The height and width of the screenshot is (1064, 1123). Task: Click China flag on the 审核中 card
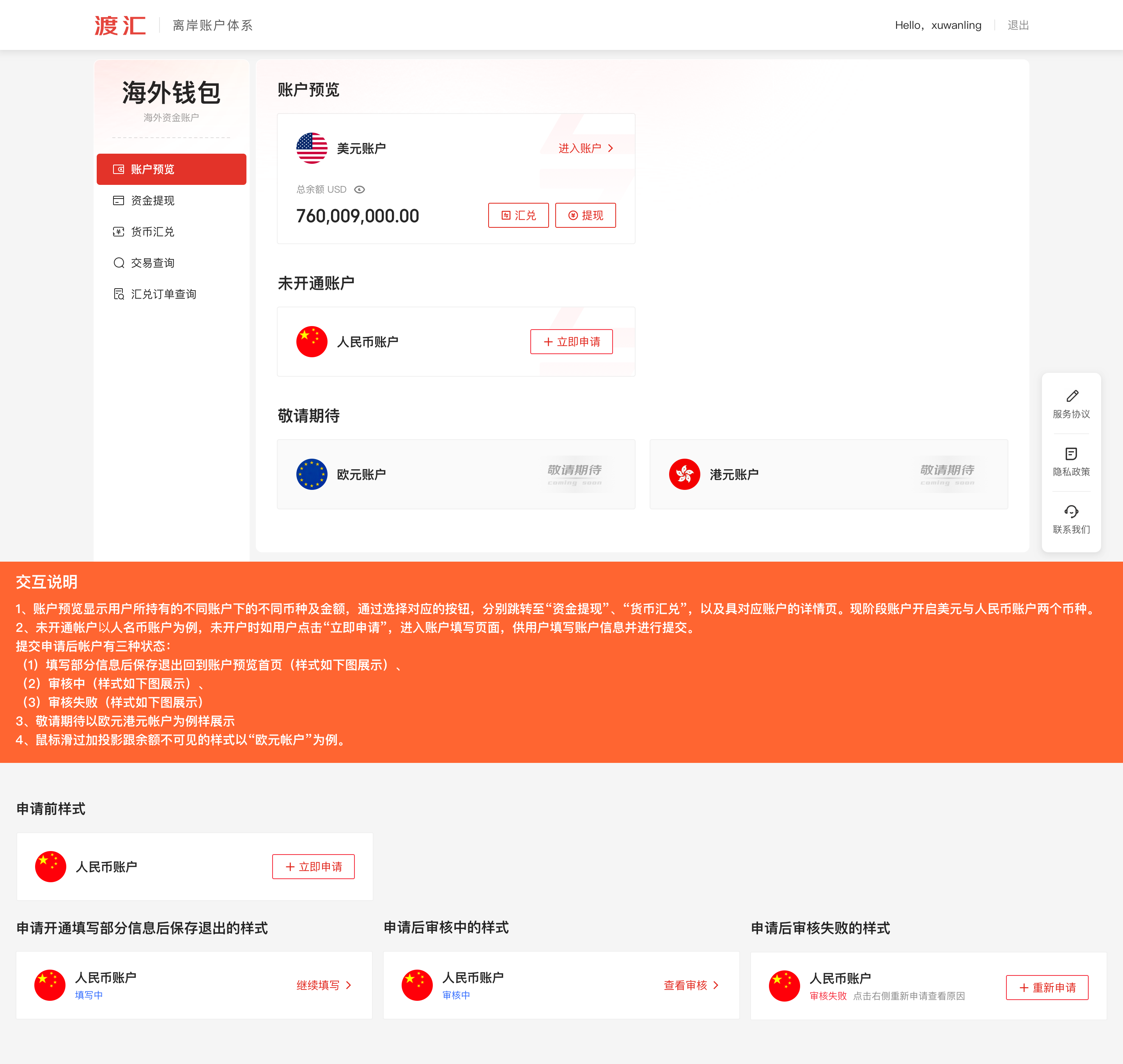(417, 985)
